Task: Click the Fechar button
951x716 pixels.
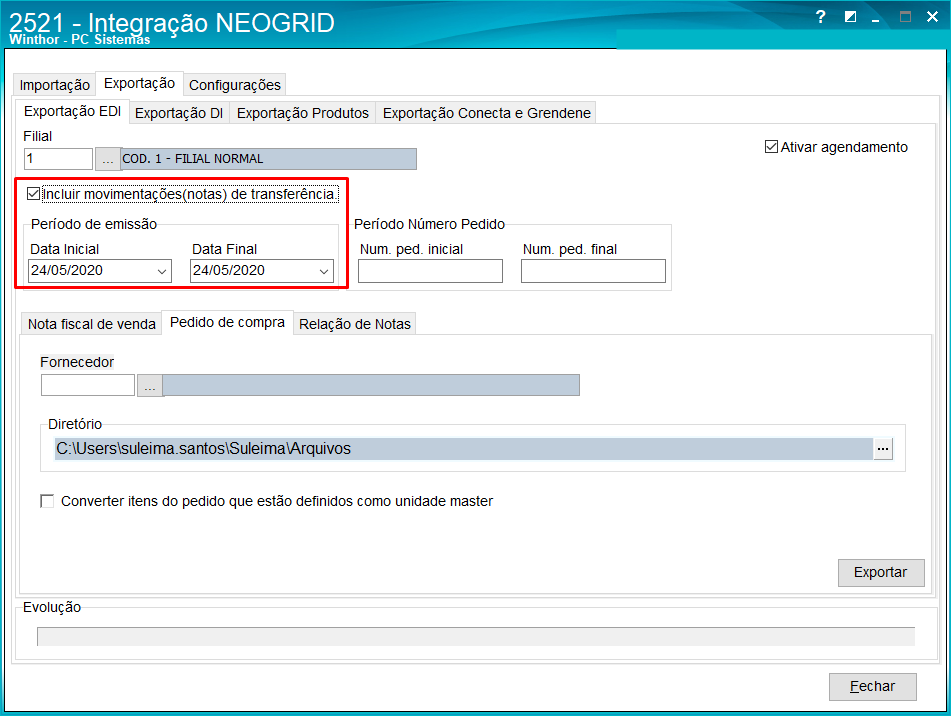Action: point(872,686)
